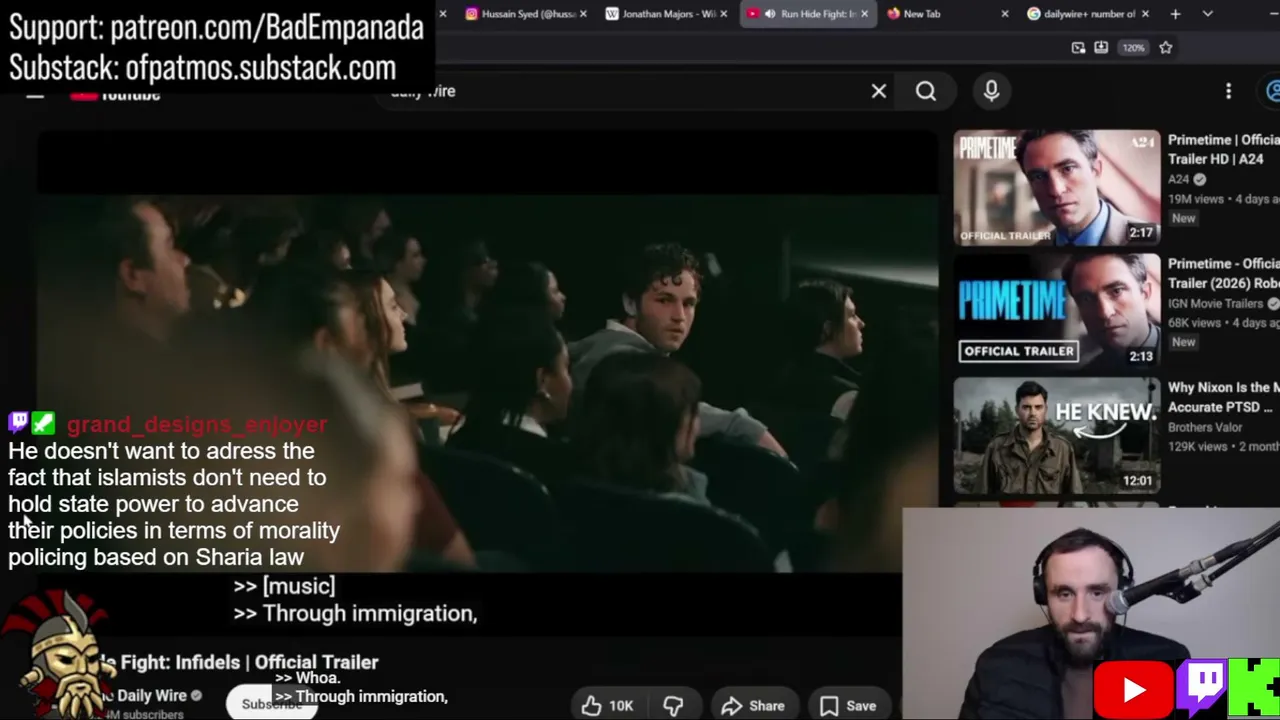Open the Primetime A24 trailer thumbnail
Screen dimensions: 1280x720
pyautogui.click(x=1057, y=188)
